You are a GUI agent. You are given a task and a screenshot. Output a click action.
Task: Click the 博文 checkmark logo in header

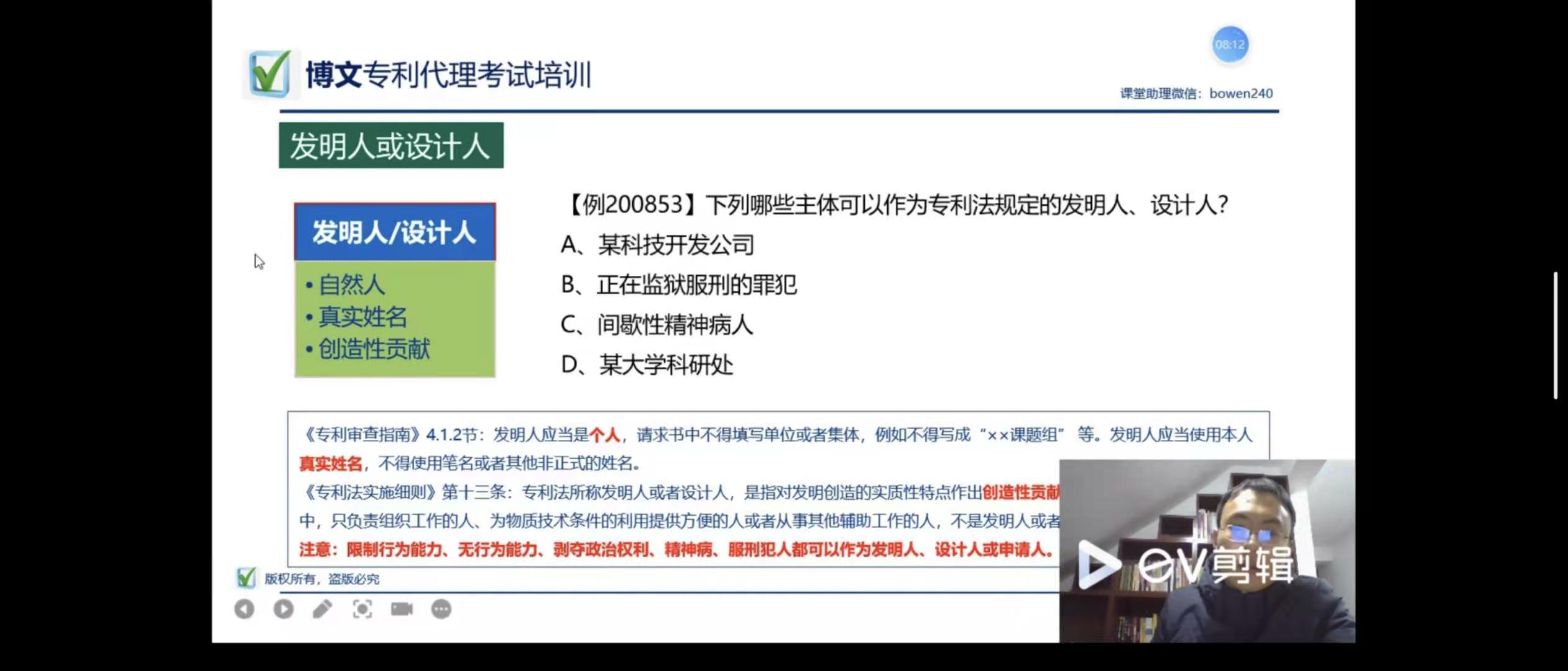click(270, 75)
